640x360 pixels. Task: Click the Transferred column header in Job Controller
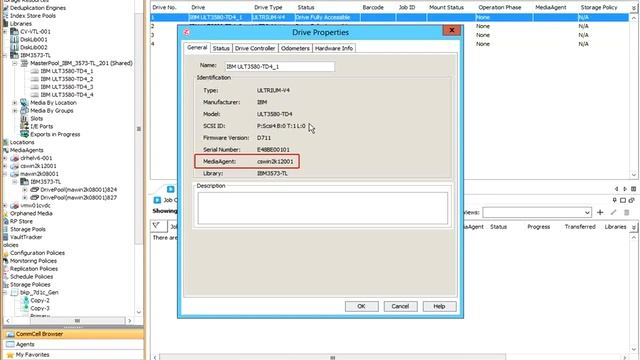tap(580, 227)
